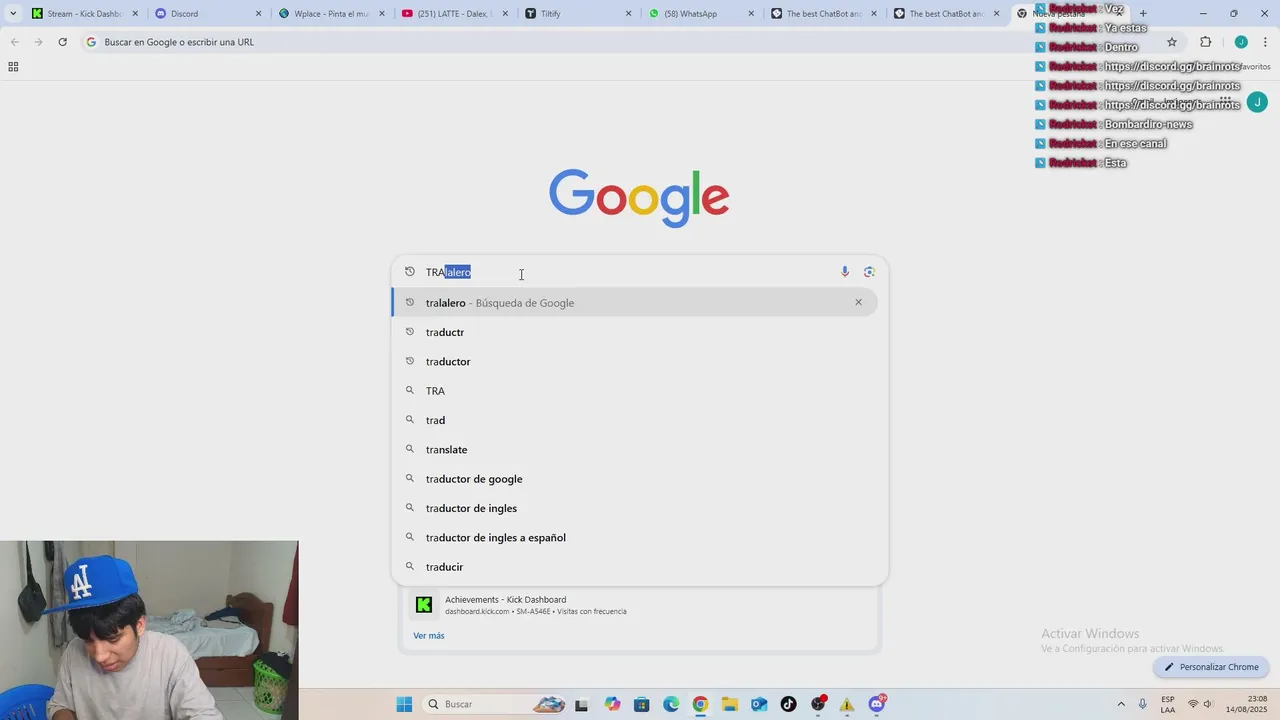Switch to the WhatsApp tab

pyautogui.click(x=700, y=14)
